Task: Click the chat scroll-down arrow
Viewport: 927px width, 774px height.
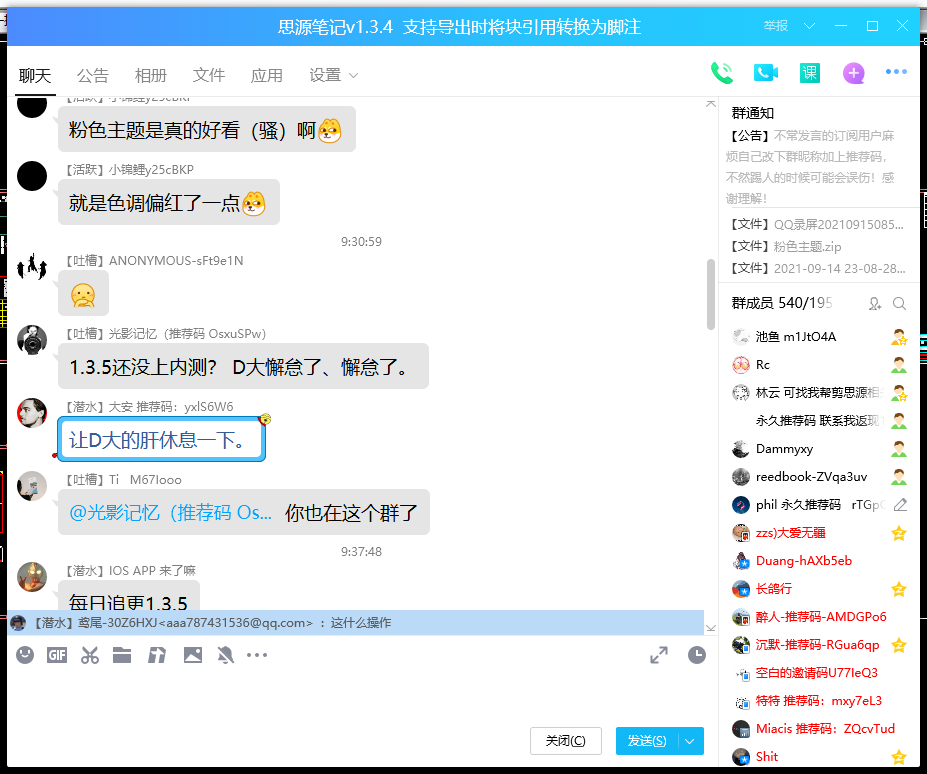Action: 711,628
